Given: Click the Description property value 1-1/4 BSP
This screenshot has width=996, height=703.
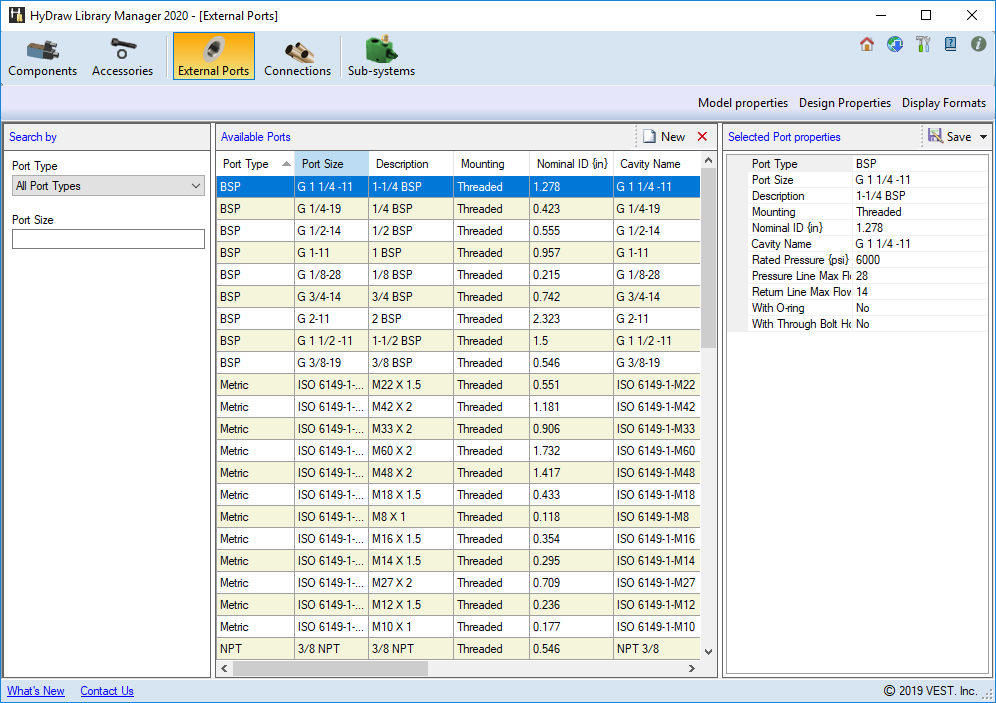Looking at the screenshot, I should 920,196.
